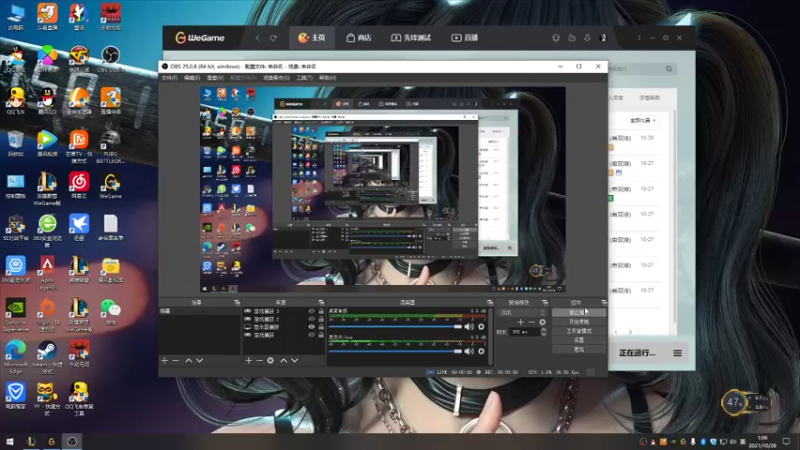800x450 pixels.
Task: Remove scene transition with minus icon
Action: click(x=532, y=322)
